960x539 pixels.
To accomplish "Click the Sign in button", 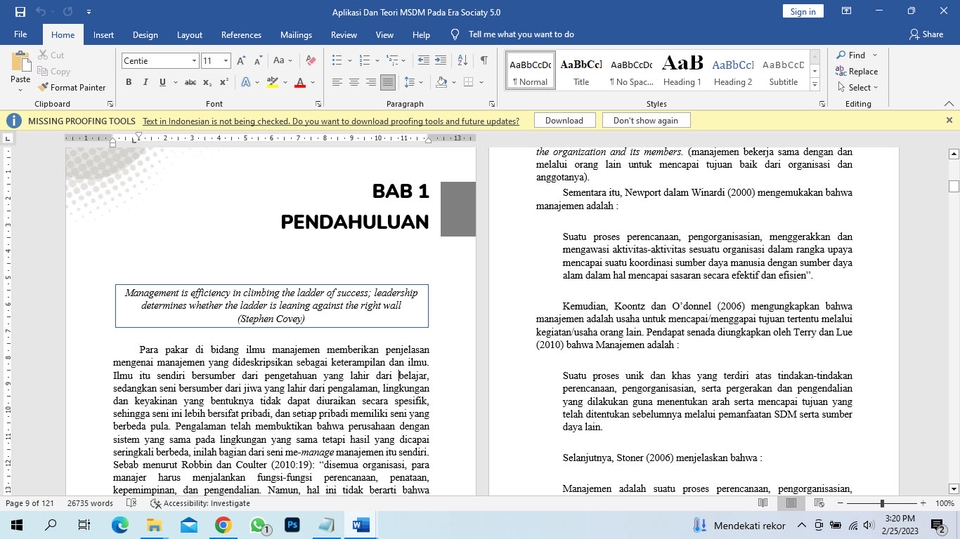I will point(803,12).
